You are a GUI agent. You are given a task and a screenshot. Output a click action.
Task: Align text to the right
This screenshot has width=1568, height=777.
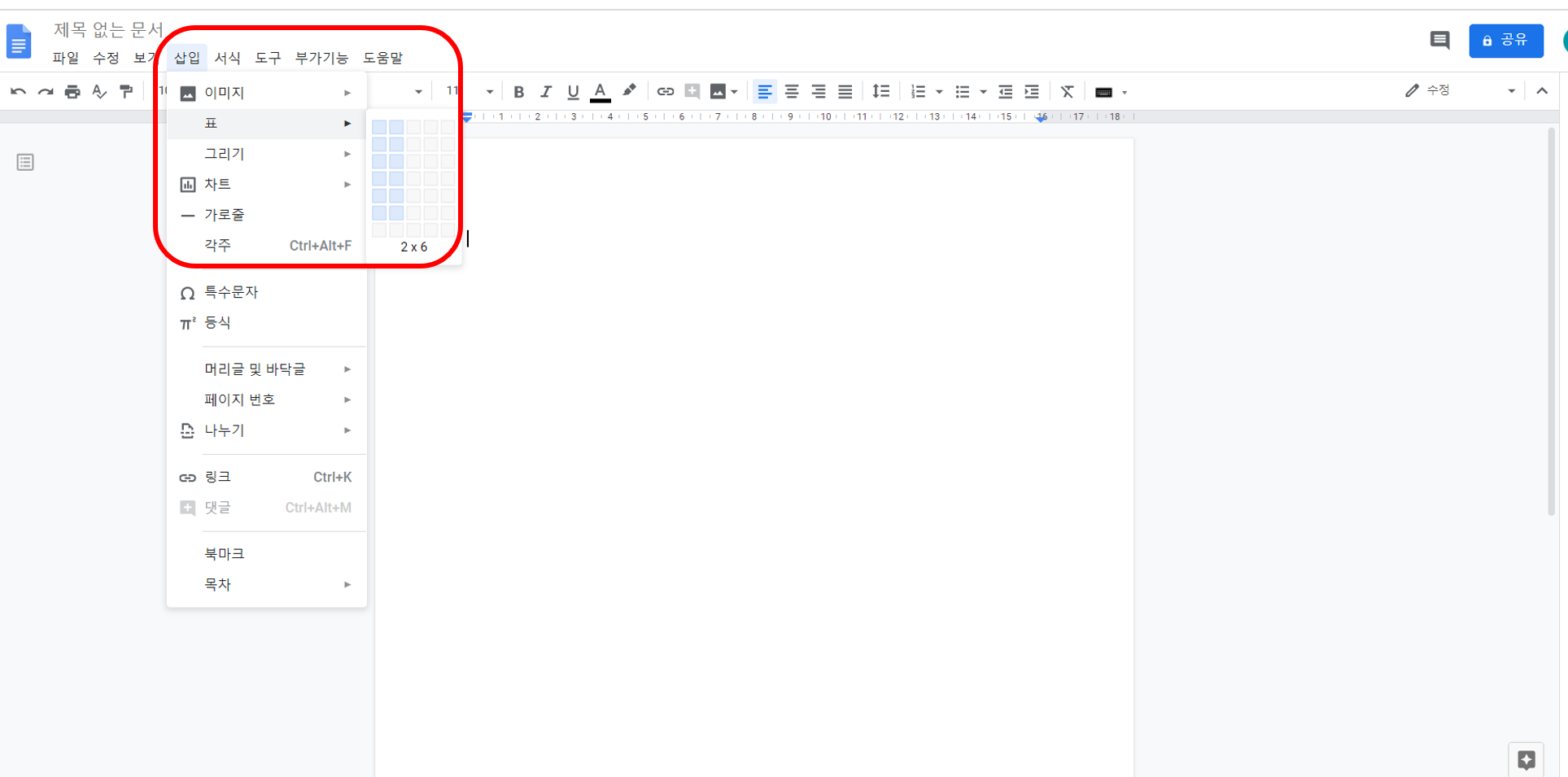(819, 92)
